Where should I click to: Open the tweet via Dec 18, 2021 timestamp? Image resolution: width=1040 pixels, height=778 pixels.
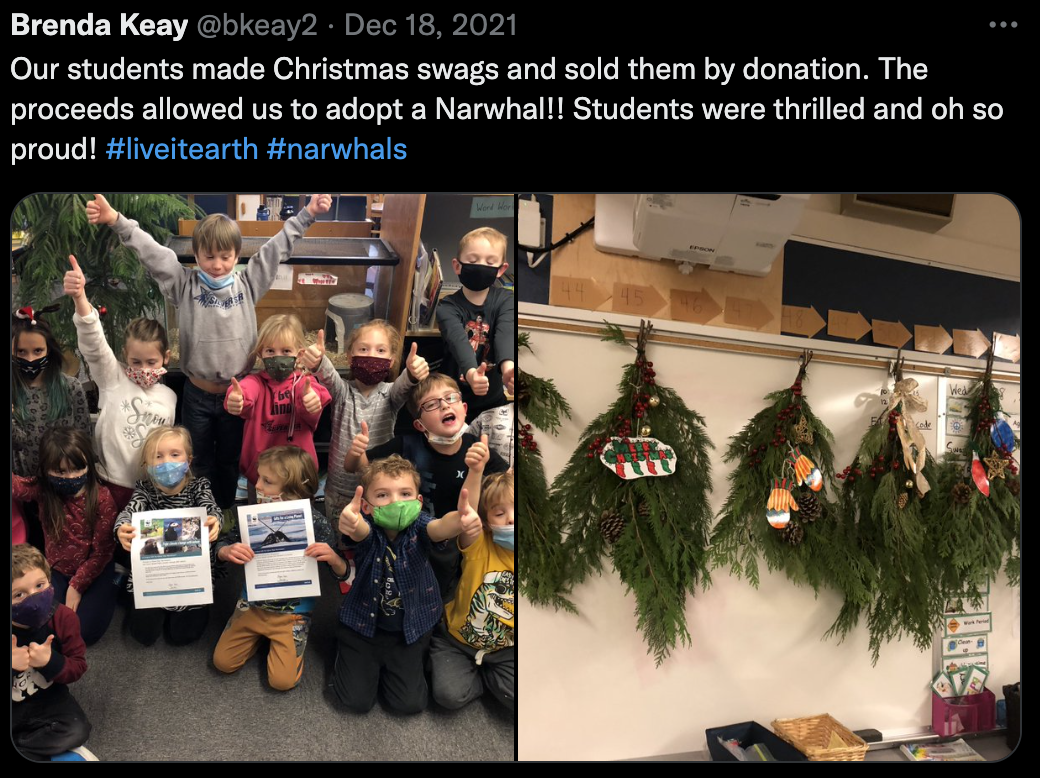tap(430, 25)
